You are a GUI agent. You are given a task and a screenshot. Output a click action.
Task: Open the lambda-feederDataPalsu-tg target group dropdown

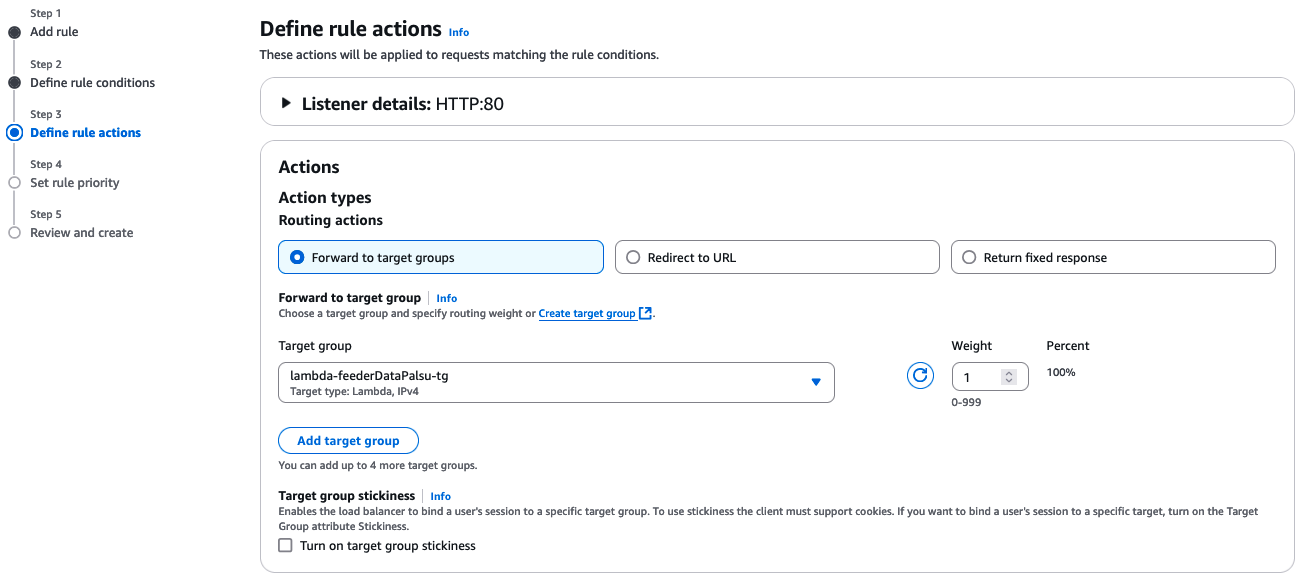[x=556, y=382]
